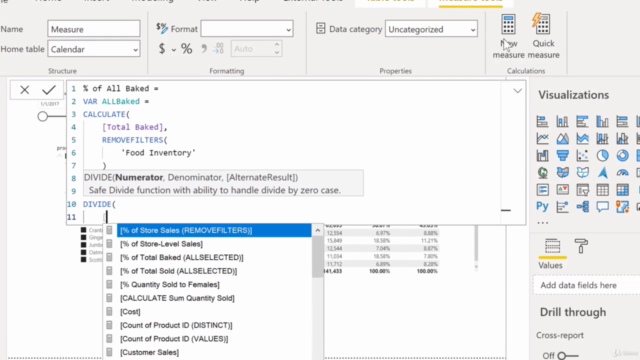Click the decimal places icon

coord(218,49)
